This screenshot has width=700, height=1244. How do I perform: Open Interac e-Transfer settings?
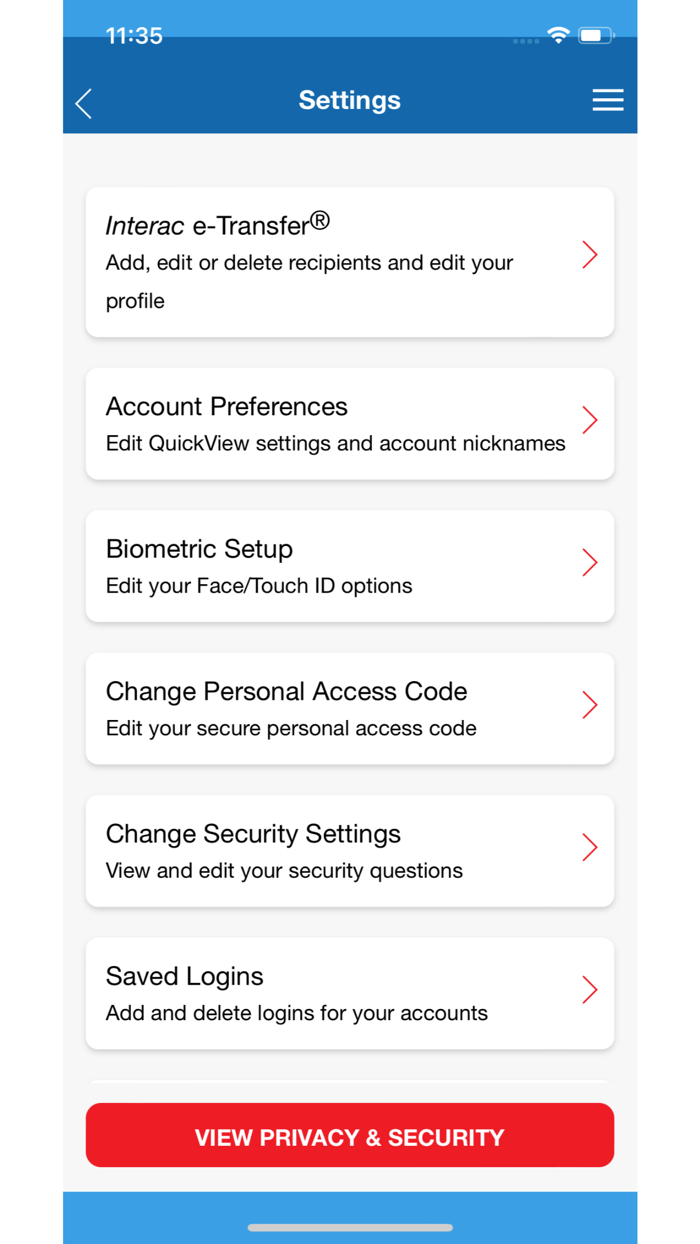(350, 262)
